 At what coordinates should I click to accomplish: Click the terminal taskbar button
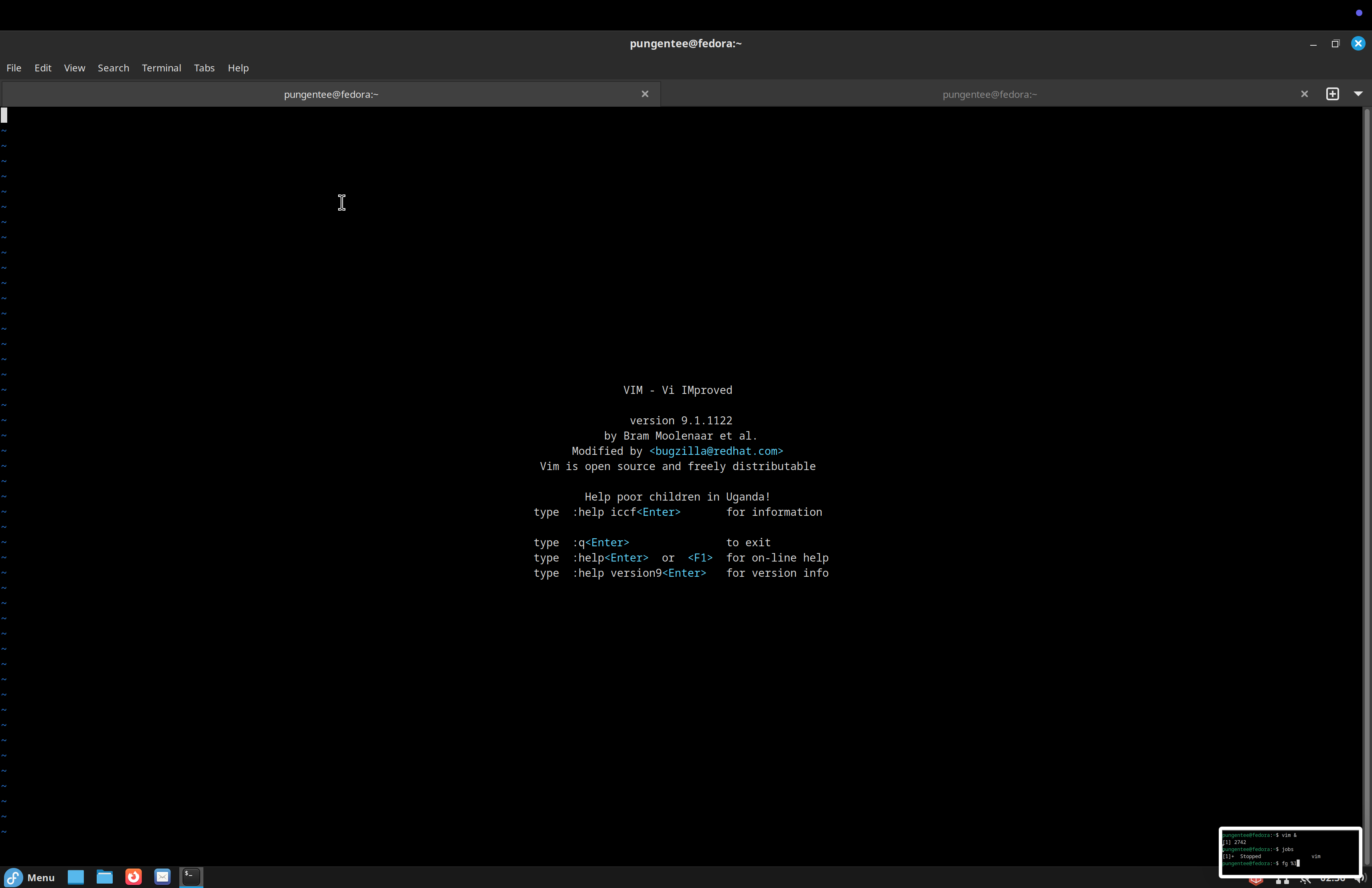191,877
